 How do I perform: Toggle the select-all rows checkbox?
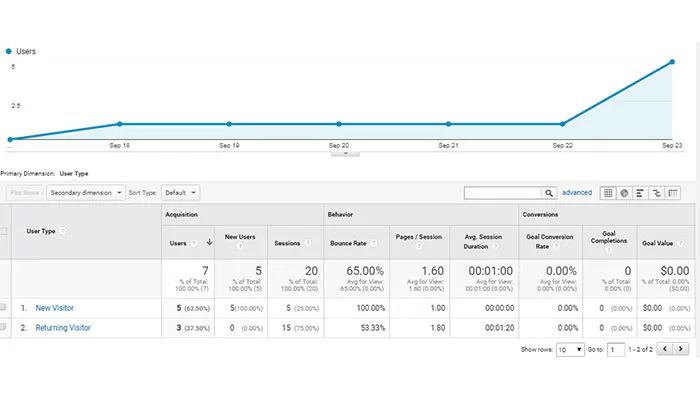[x=4, y=231]
